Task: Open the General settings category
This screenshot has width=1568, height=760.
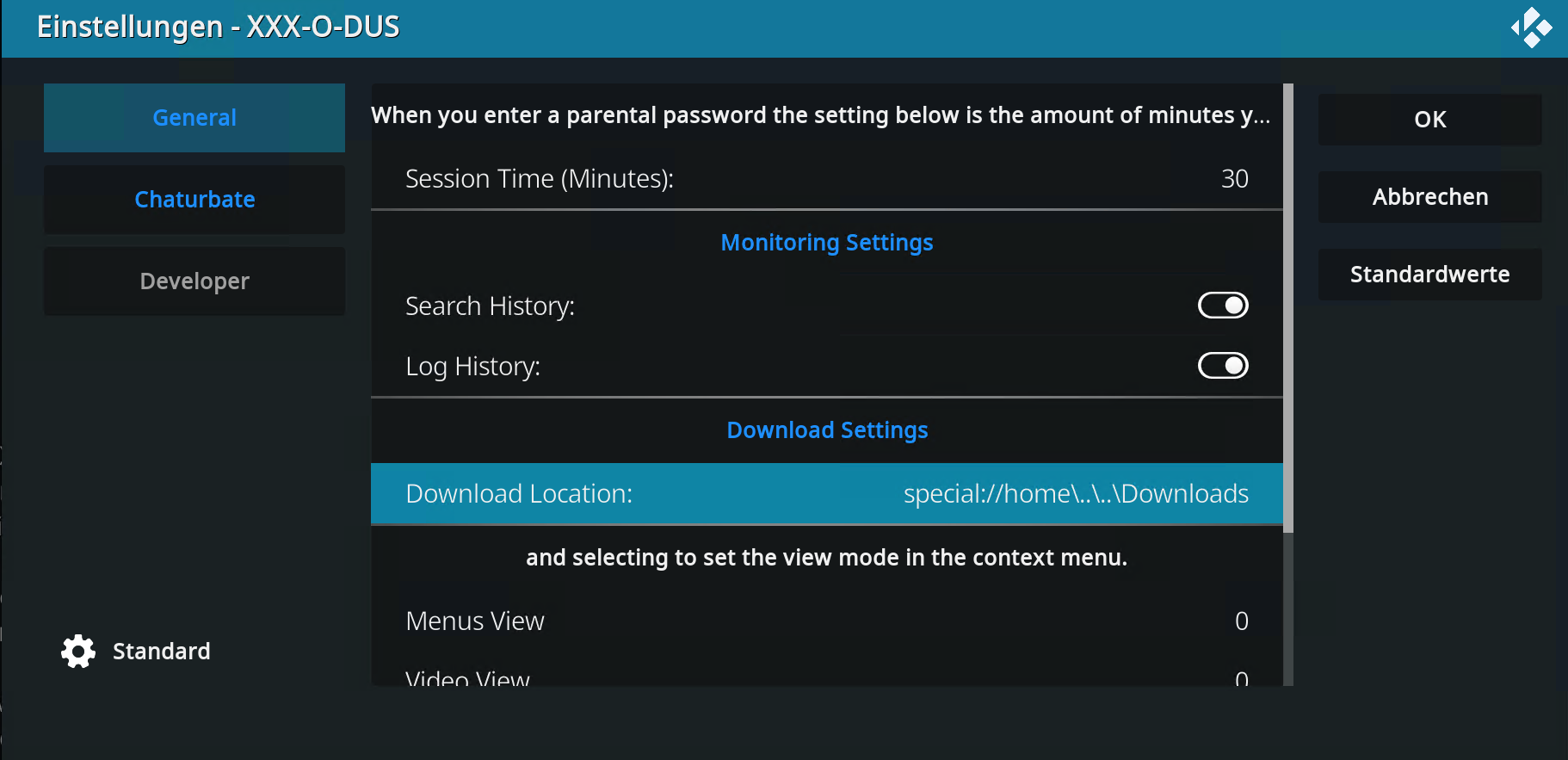Action: [194, 118]
